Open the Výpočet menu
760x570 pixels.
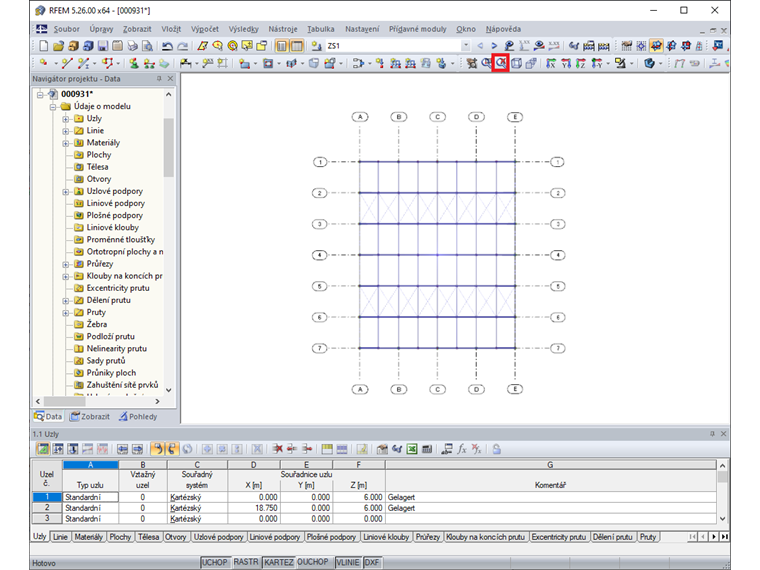[205, 29]
